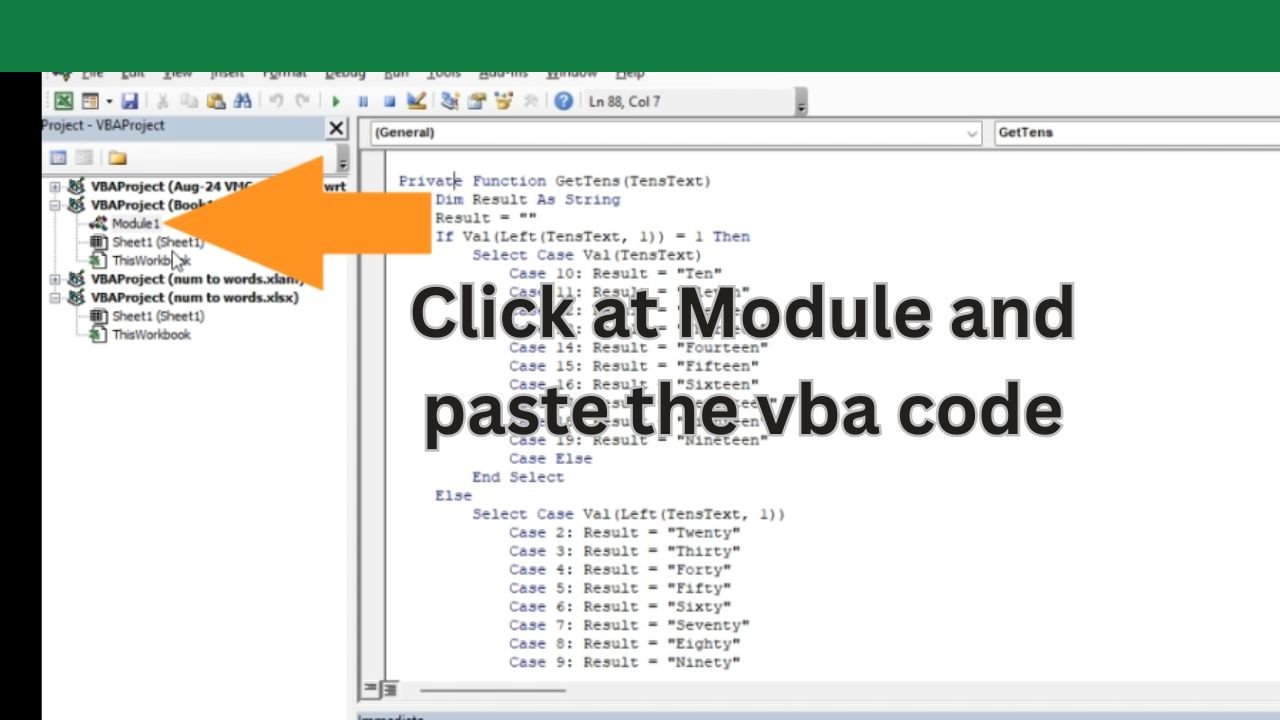The image size is (1280, 720).
Task: Expand VBAProject (num to words.xlam) node
Action: [x=55, y=279]
